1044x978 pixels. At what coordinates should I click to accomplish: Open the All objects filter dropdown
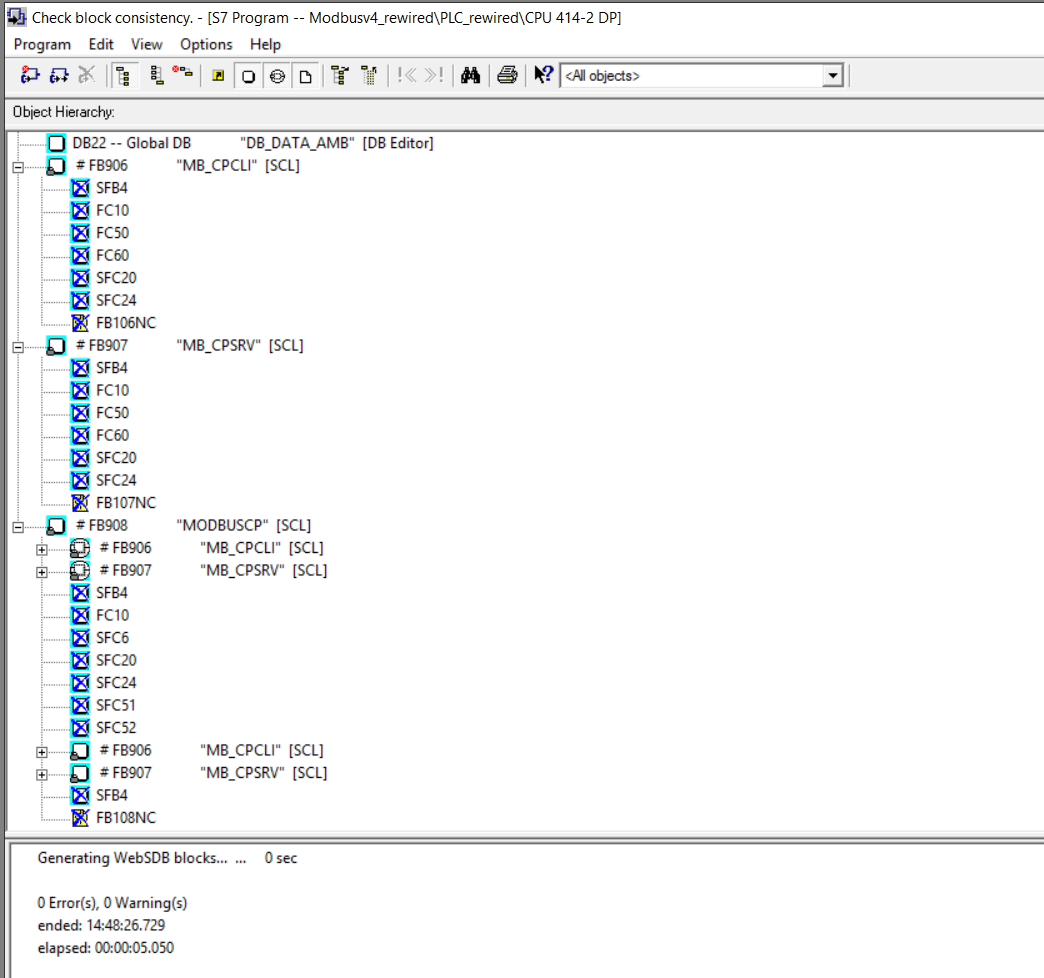tap(832, 76)
